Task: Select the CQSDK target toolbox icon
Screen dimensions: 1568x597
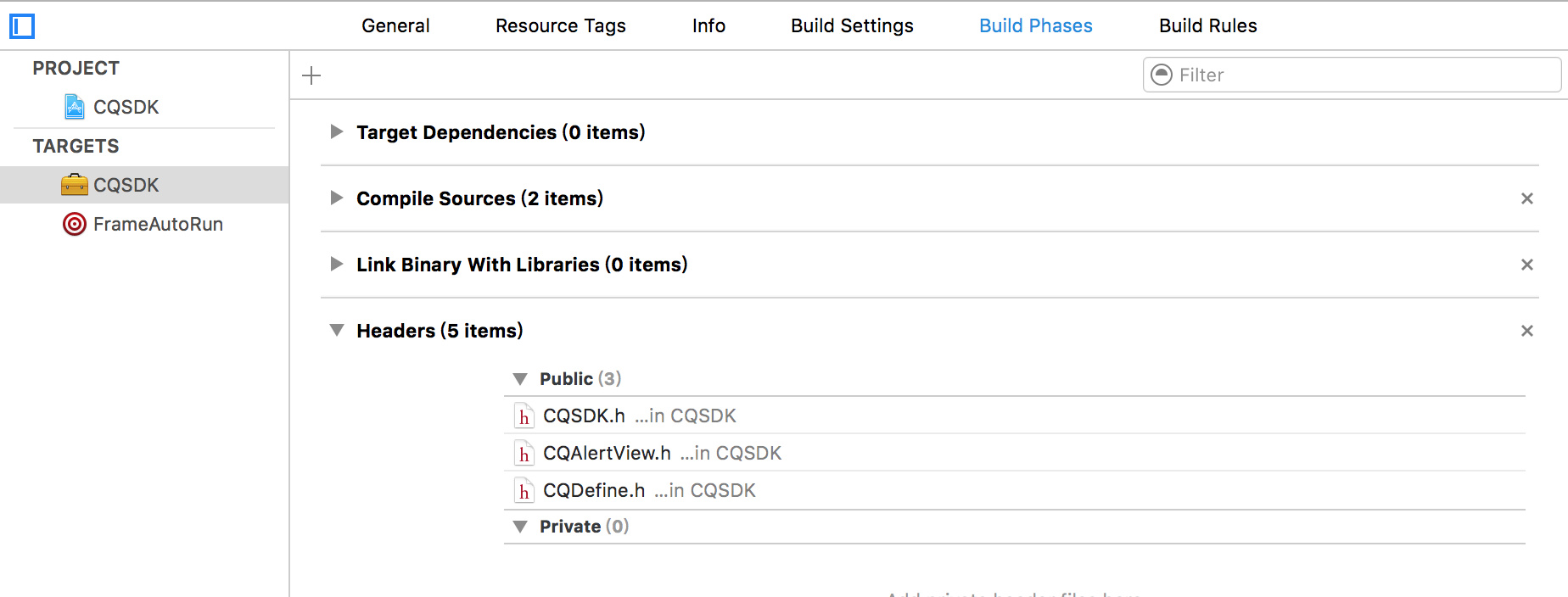Action: pyautogui.click(x=75, y=185)
